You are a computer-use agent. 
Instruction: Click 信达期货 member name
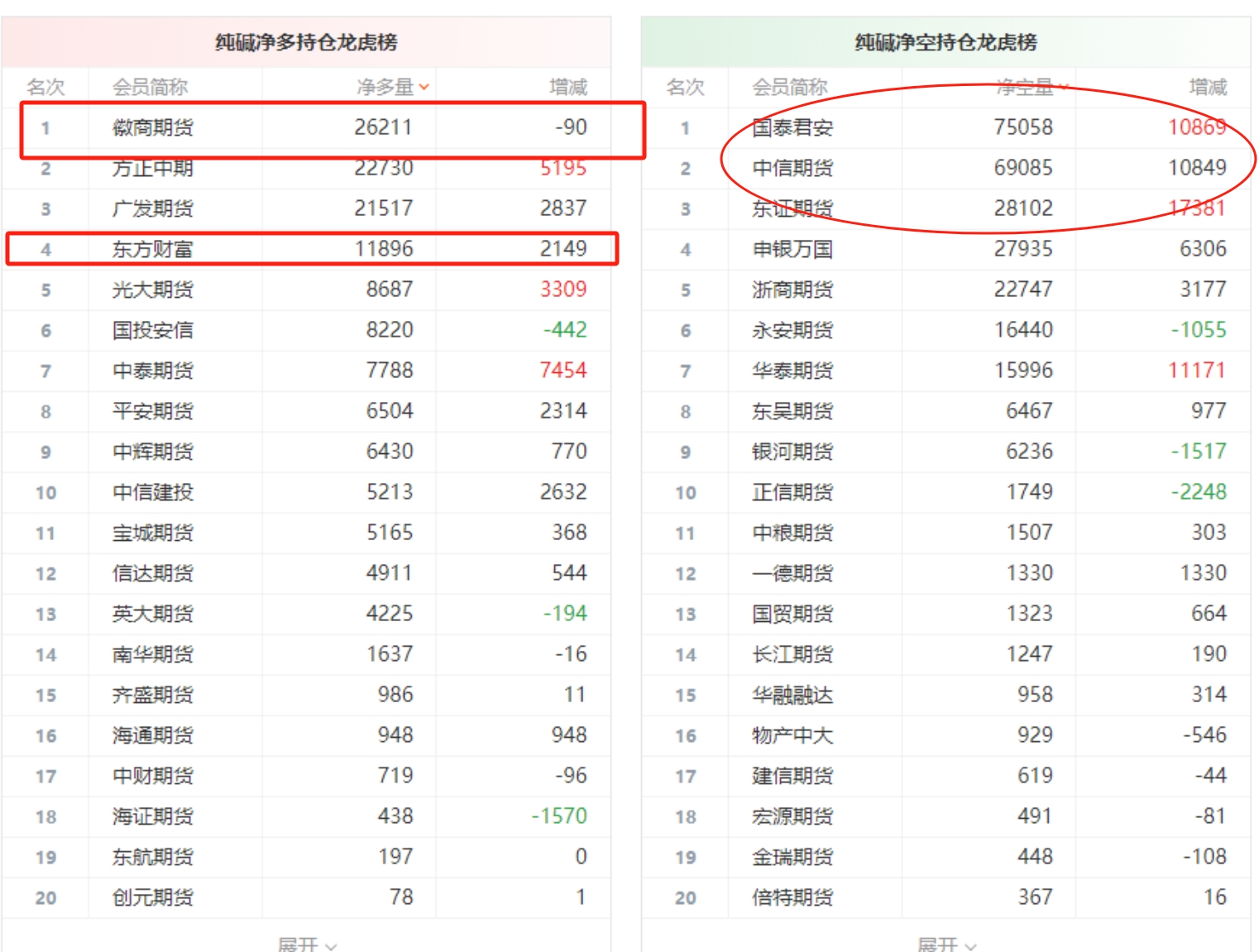coord(153,573)
